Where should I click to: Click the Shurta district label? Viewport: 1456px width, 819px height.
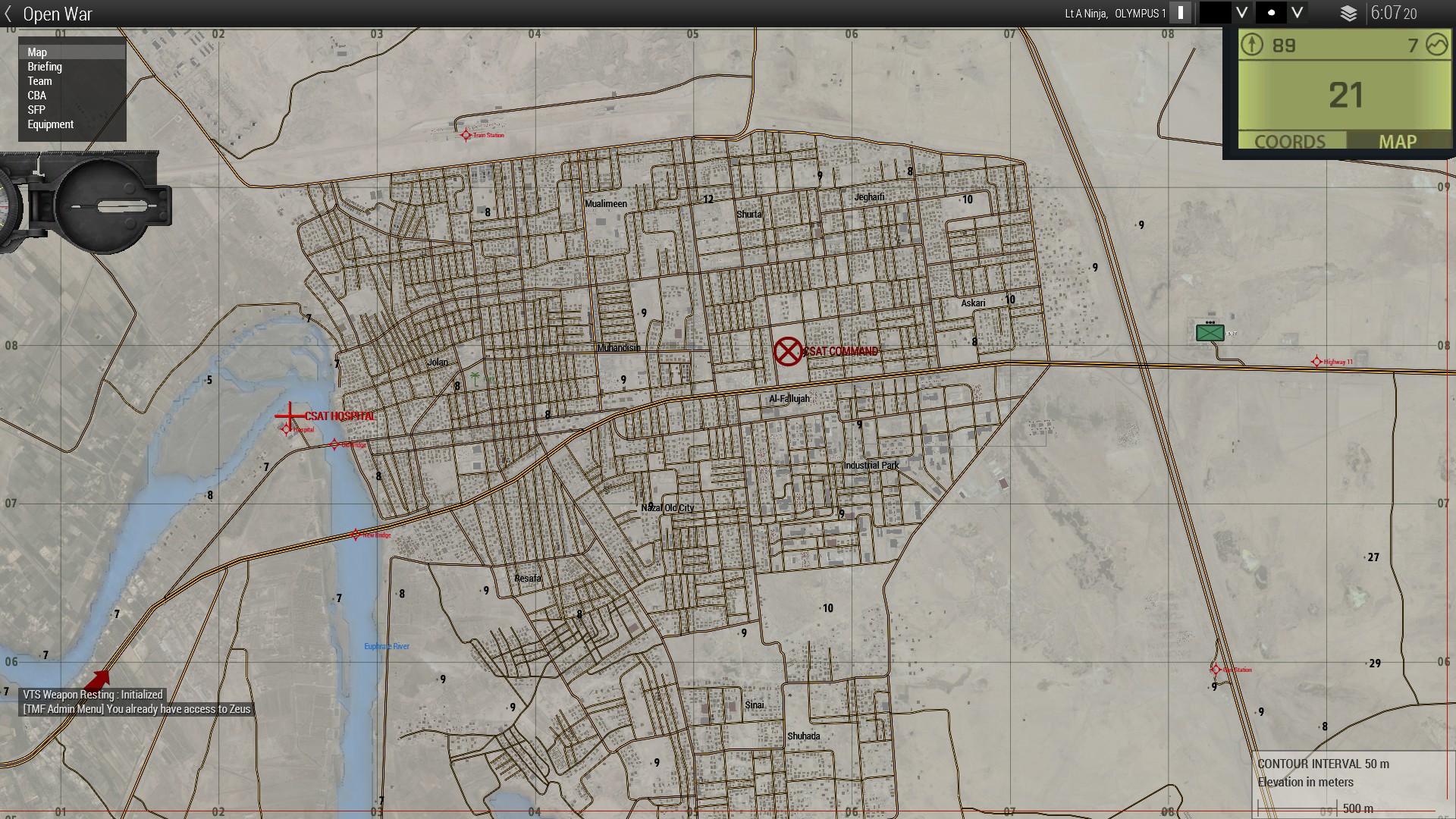point(749,215)
